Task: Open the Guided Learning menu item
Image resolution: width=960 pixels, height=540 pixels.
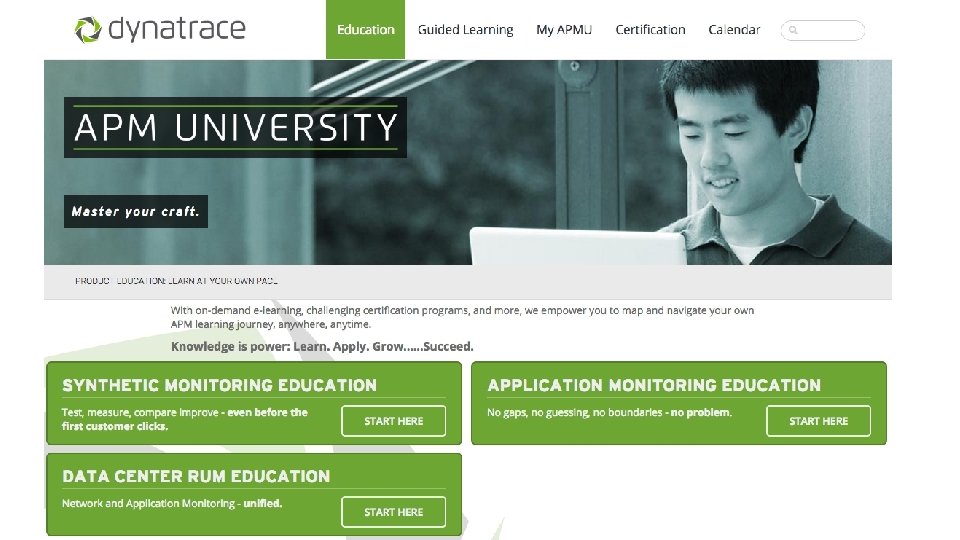Action: click(465, 29)
